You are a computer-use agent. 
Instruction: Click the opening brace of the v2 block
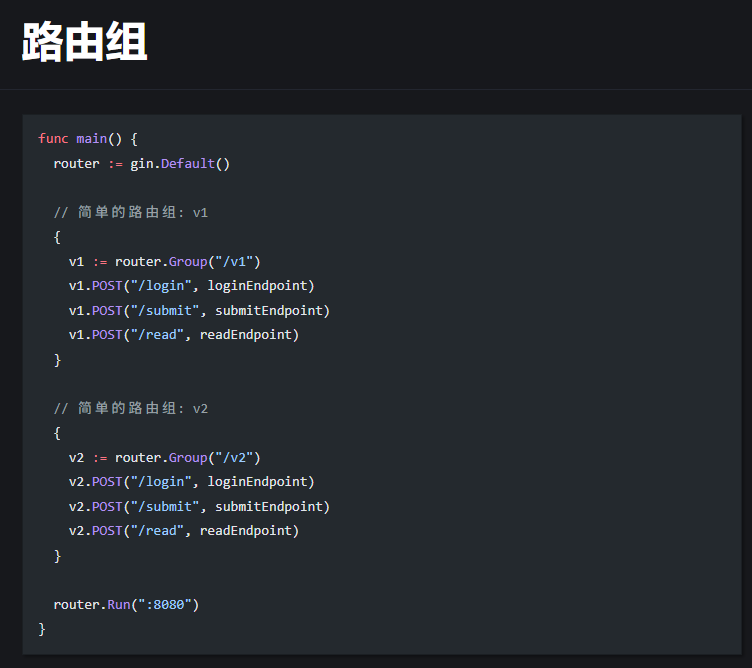click(x=58, y=433)
